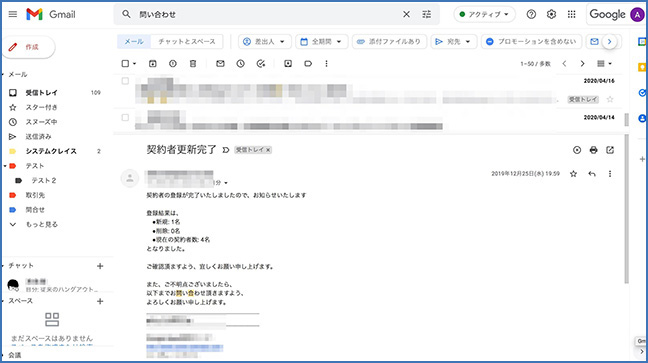The height and width of the screenshot is (363, 648).
Task: Open the 全期間 date filter dropdown
Action: point(322,42)
